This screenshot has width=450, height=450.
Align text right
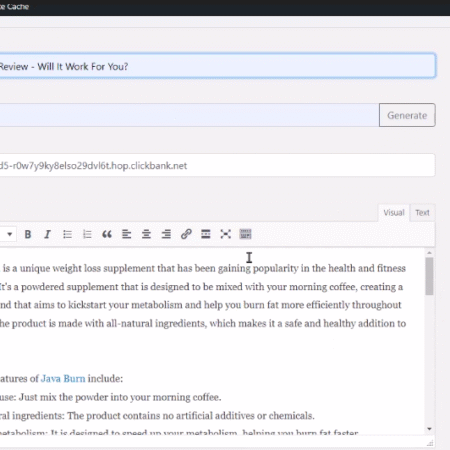point(166,234)
